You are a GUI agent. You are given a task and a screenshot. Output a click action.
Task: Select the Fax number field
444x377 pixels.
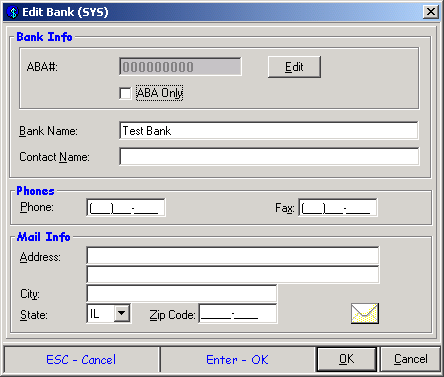point(338,208)
